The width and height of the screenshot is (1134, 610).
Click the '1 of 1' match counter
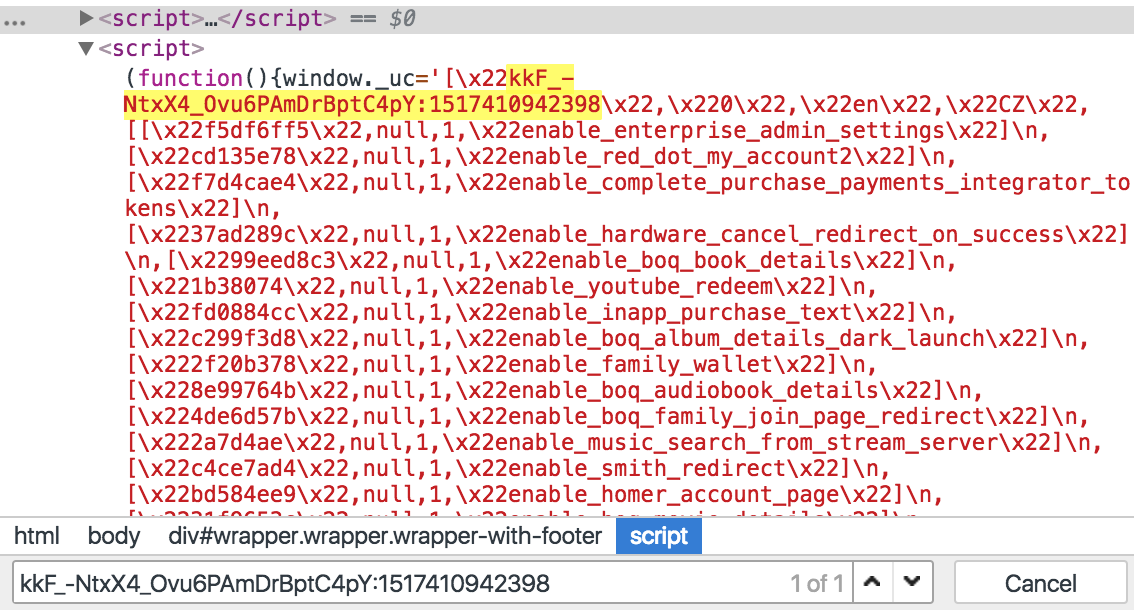tap(819, 582)
